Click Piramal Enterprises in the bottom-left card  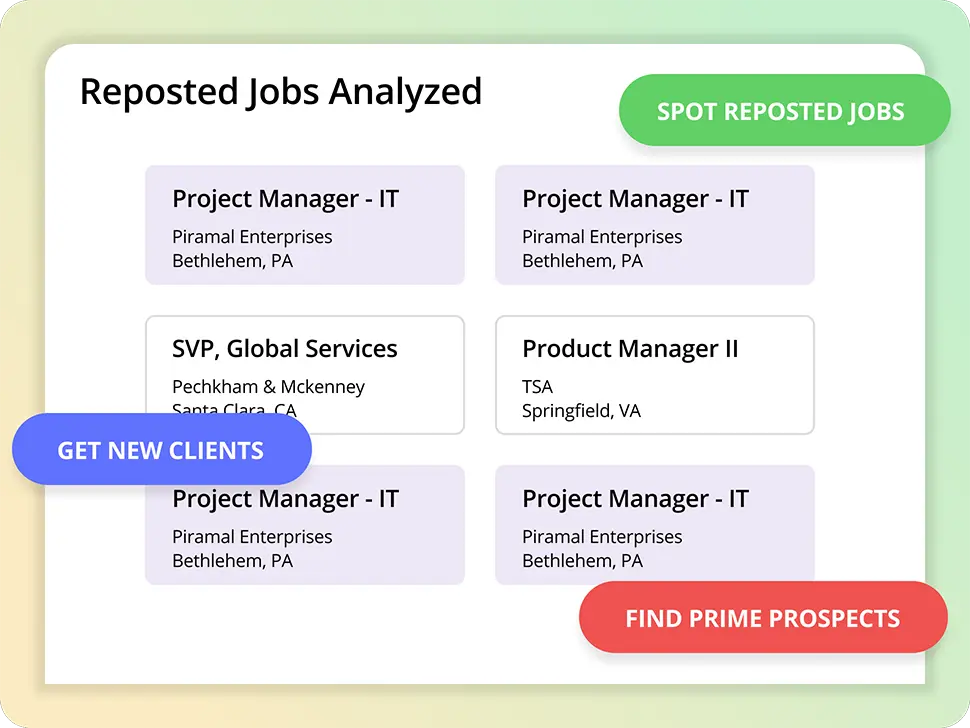(x=252, y=537)
